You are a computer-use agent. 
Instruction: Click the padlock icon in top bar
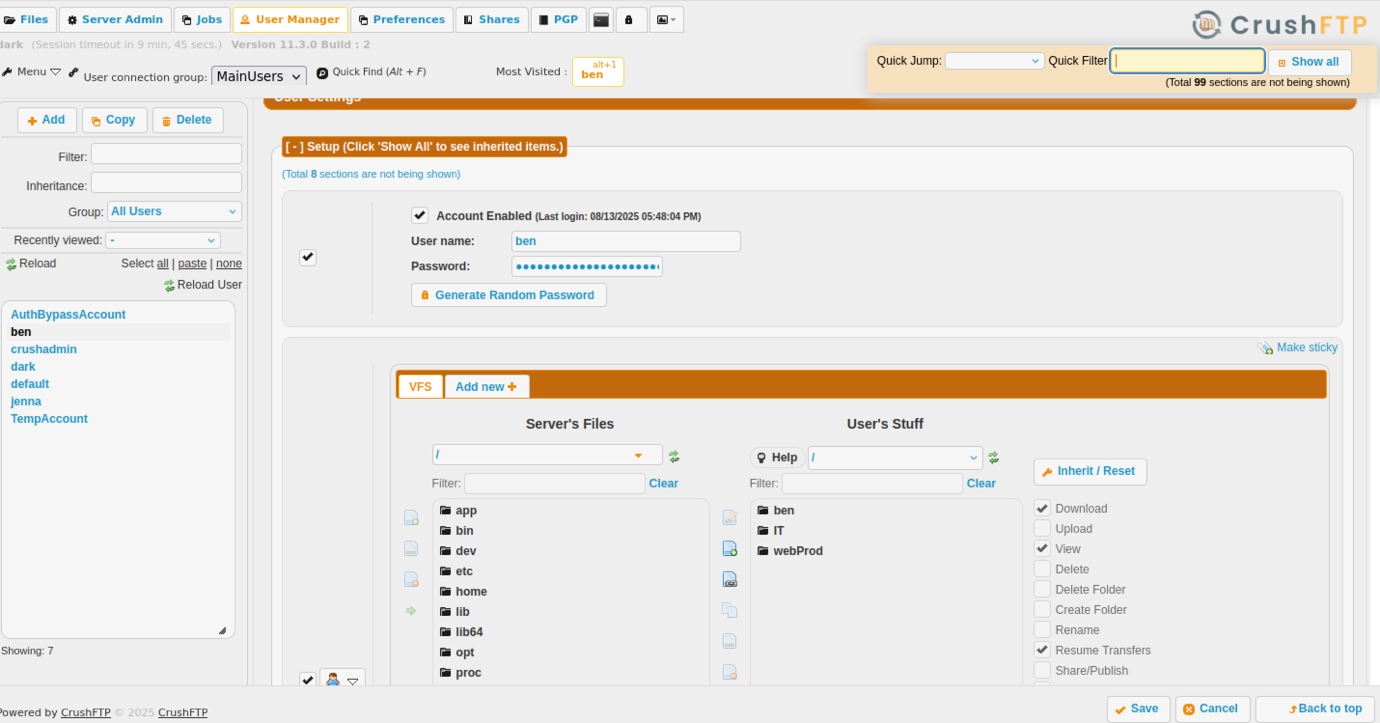coord(630,20)
